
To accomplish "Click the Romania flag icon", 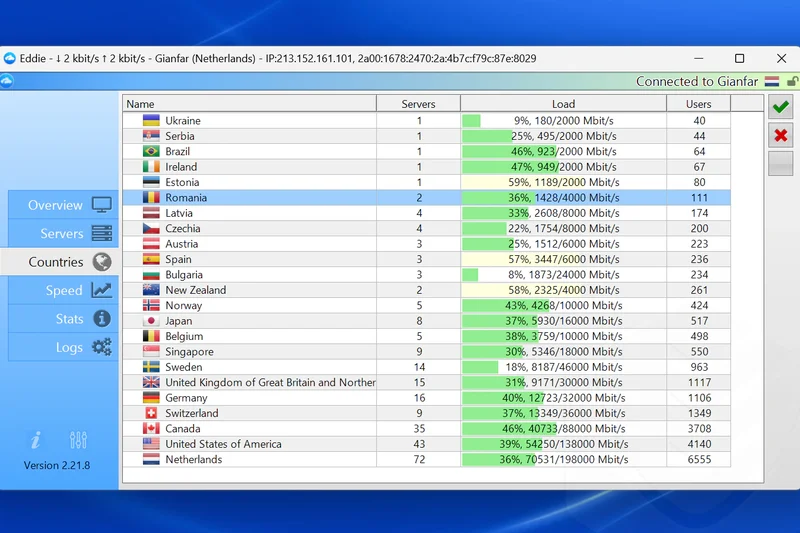I will [x=151, y=197].
